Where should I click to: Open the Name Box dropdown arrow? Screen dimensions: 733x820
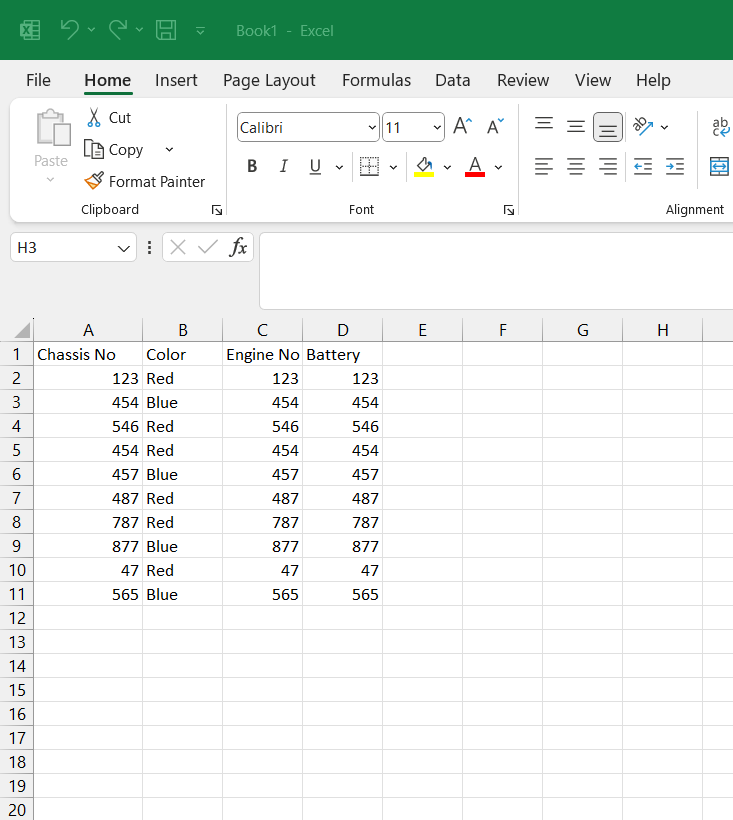tap(124, 248)
